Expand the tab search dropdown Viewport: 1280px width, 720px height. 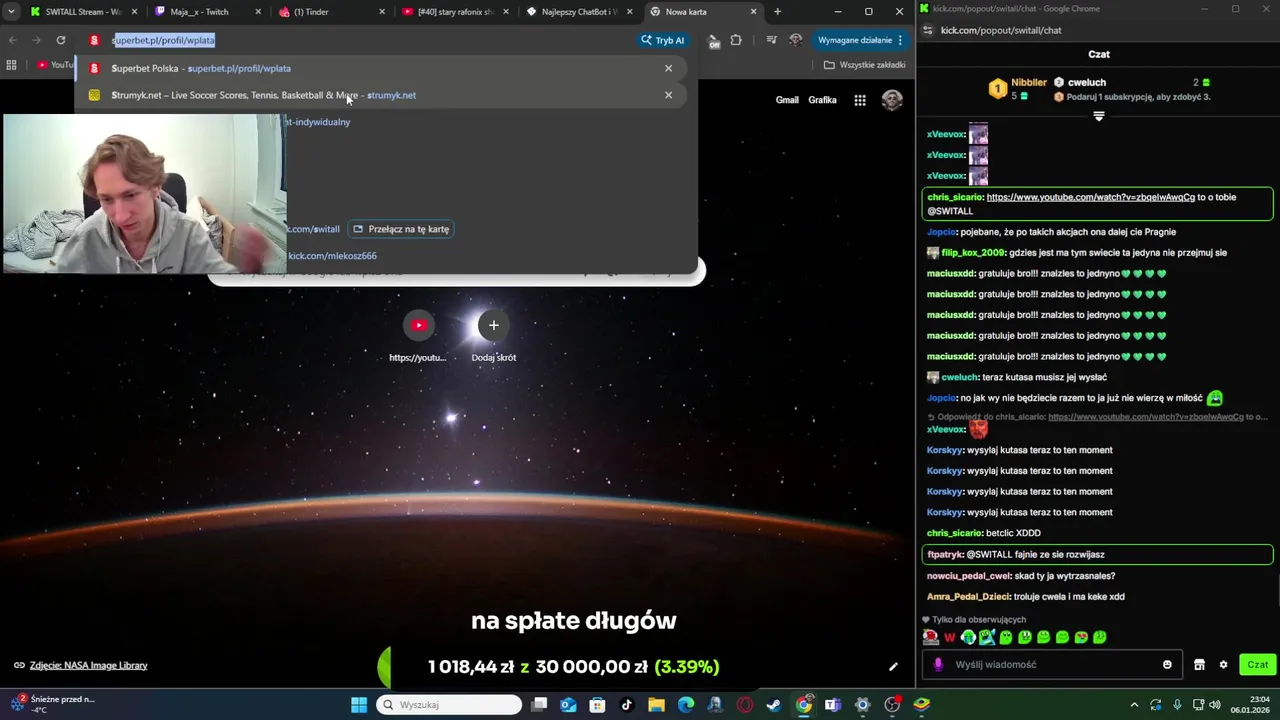coord(11,12)
